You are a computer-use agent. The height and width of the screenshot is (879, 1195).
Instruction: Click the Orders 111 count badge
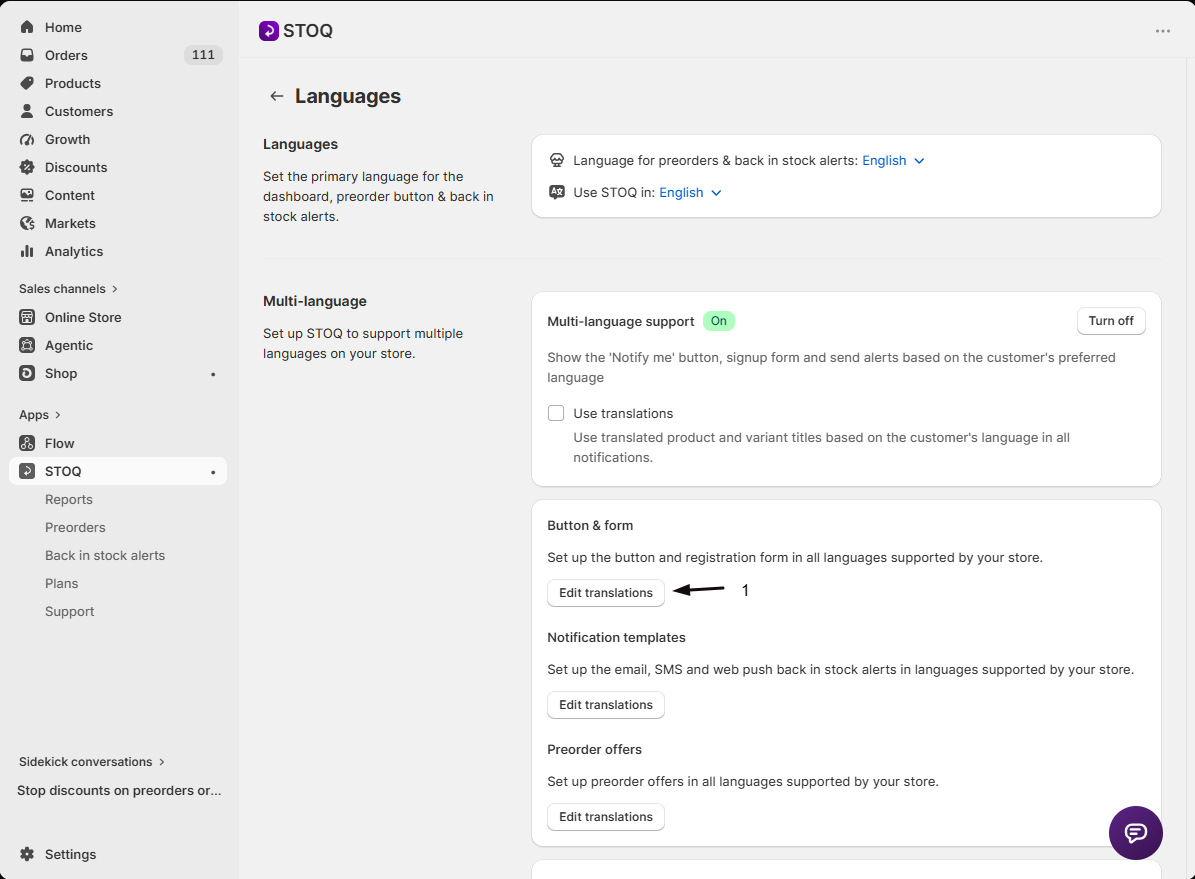click(x=203, y=55)
